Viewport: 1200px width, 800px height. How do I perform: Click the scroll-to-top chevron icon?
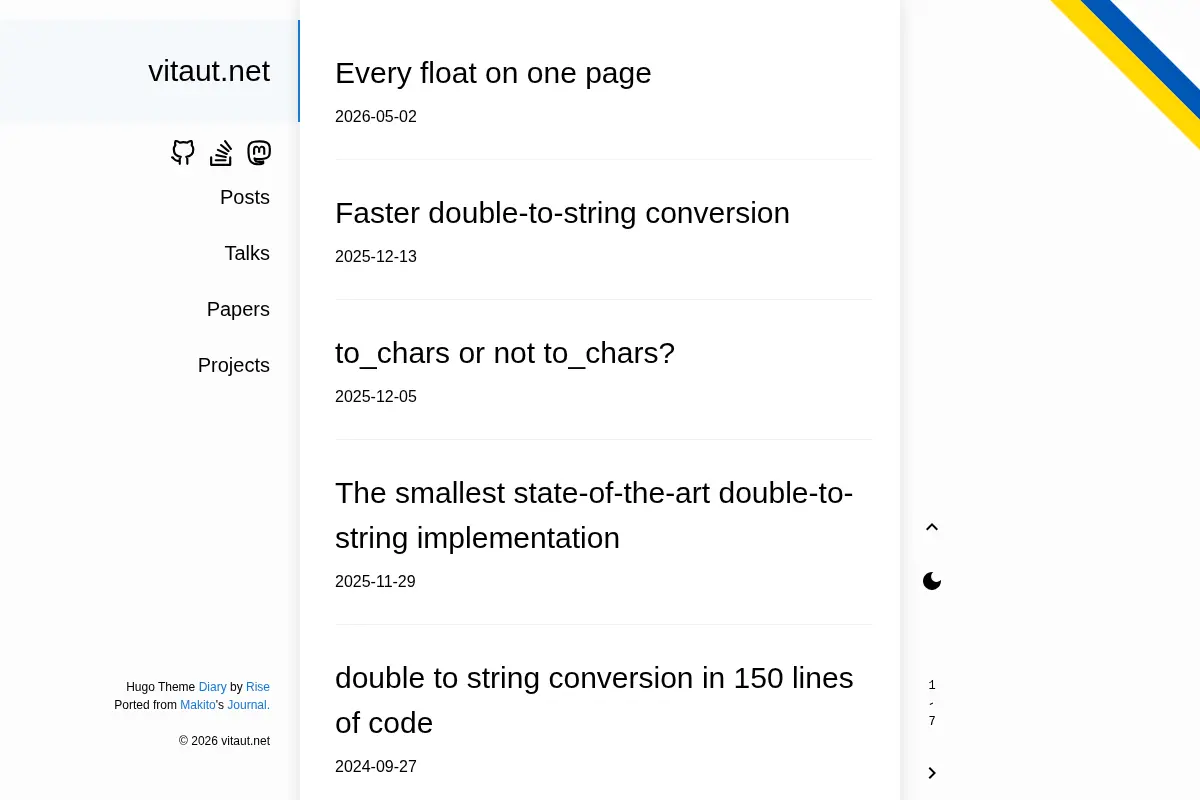tap(932, 527)
